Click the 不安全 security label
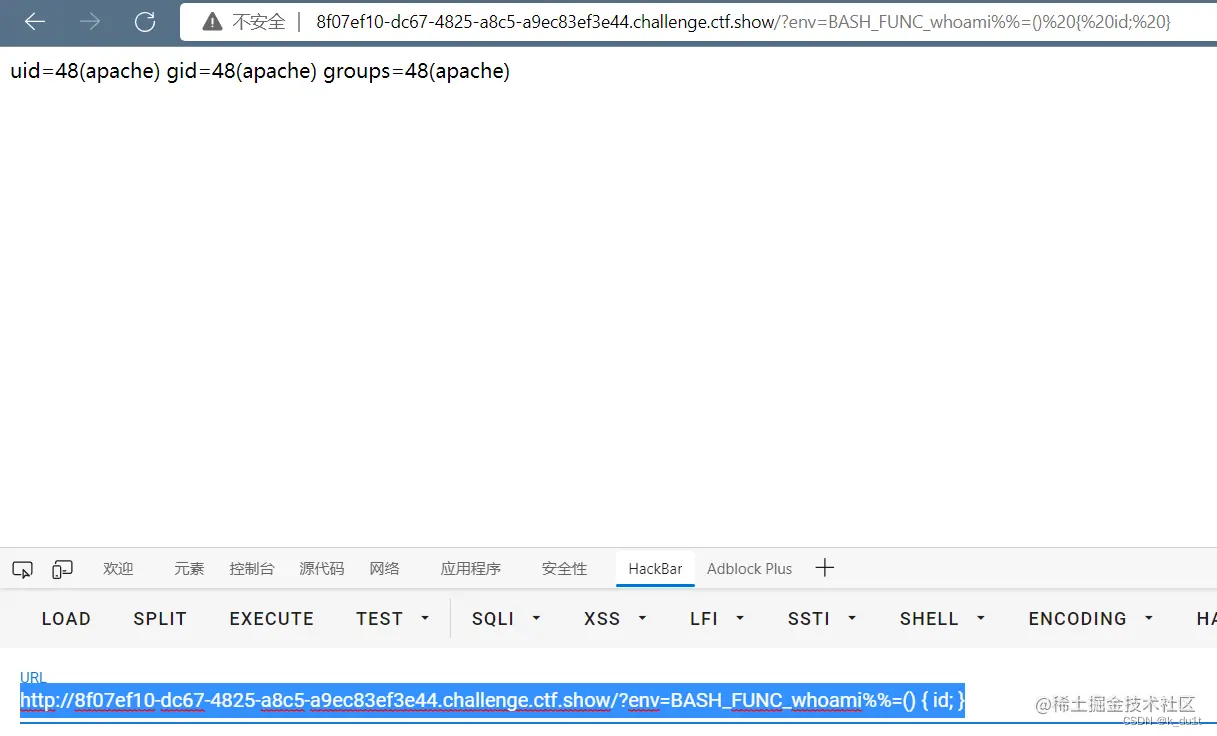The image size is (1217, 736). [x=259, y=22]
